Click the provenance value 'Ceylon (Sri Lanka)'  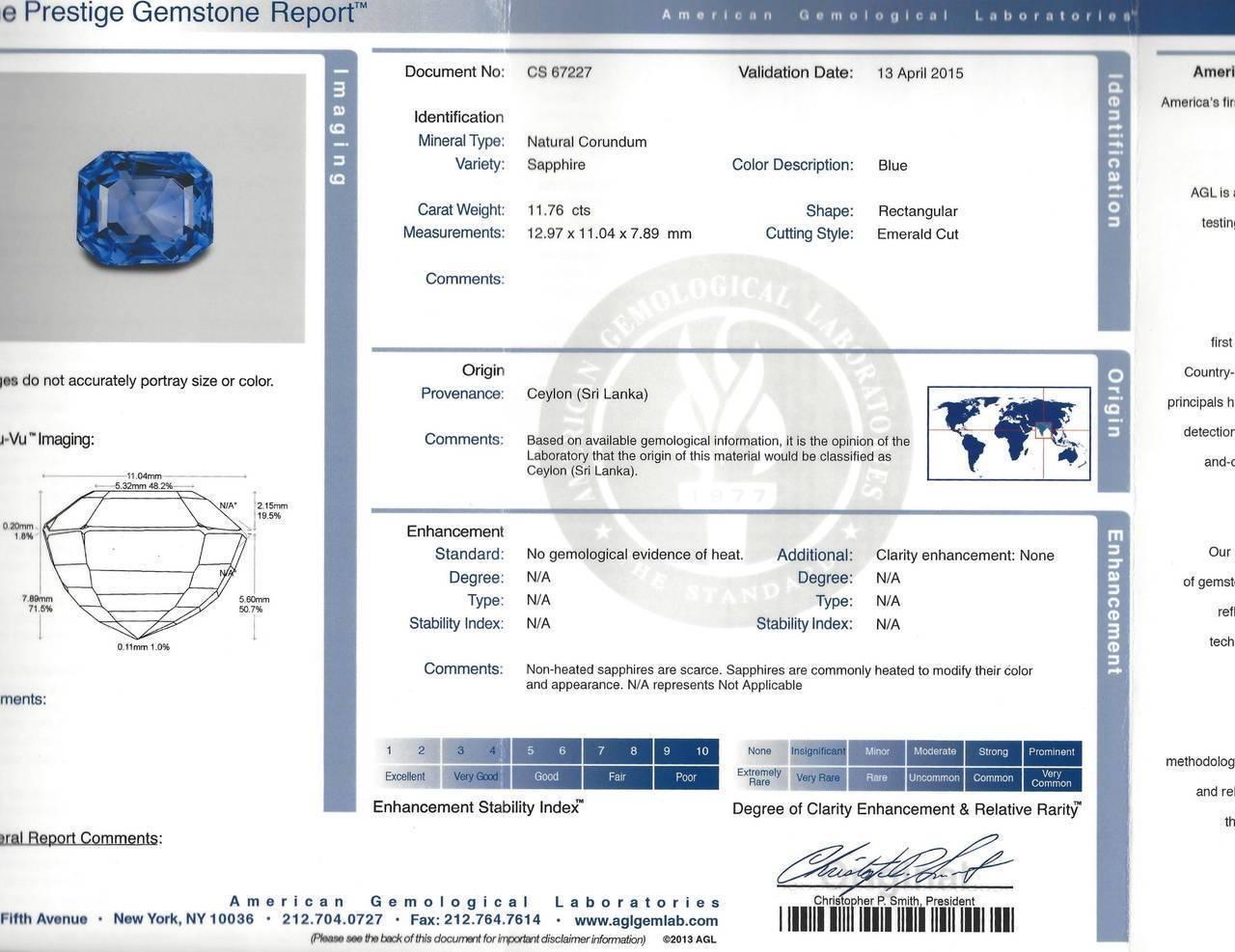point(588,394)
